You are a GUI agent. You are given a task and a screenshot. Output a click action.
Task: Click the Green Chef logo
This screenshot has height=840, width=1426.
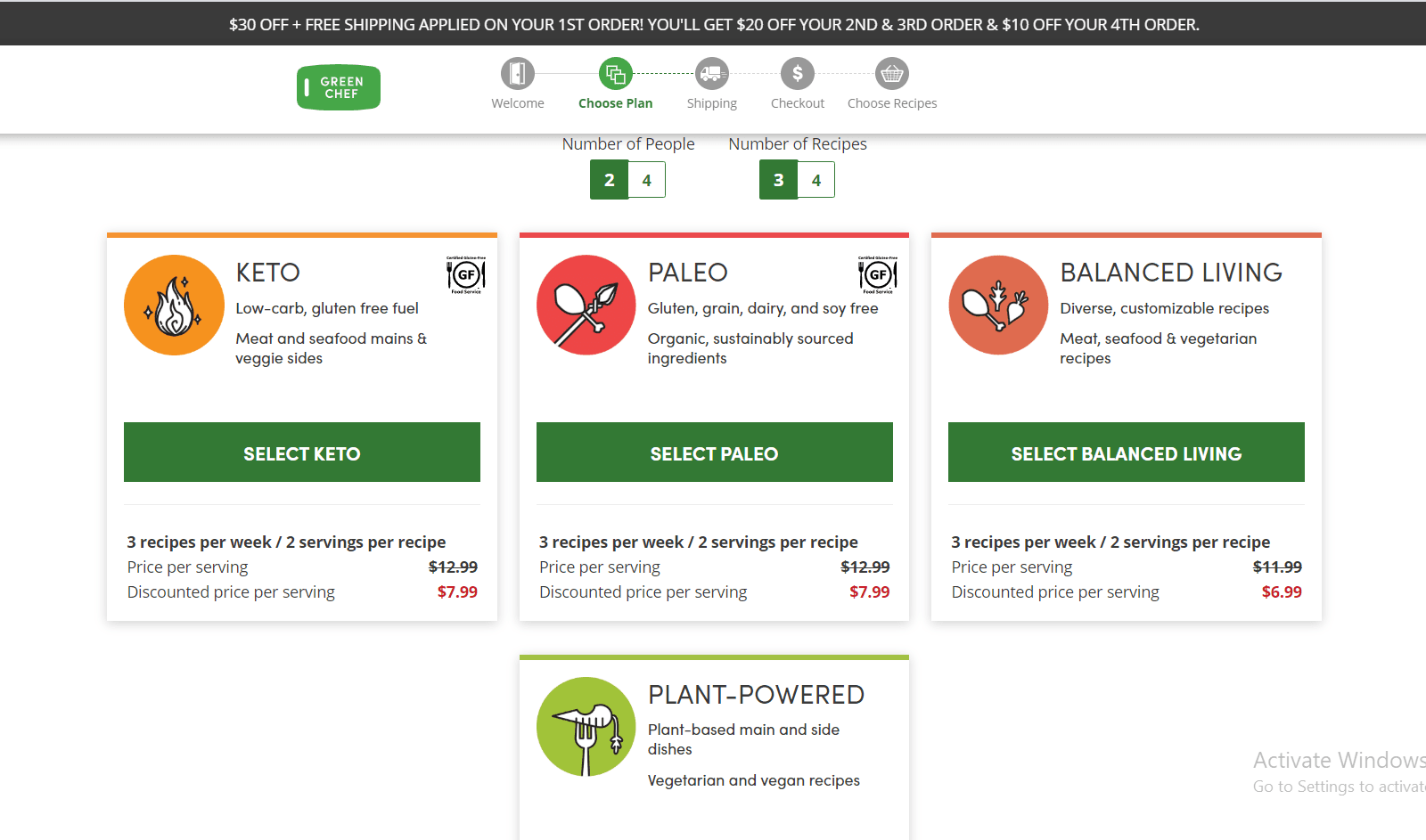coord(339,87)
